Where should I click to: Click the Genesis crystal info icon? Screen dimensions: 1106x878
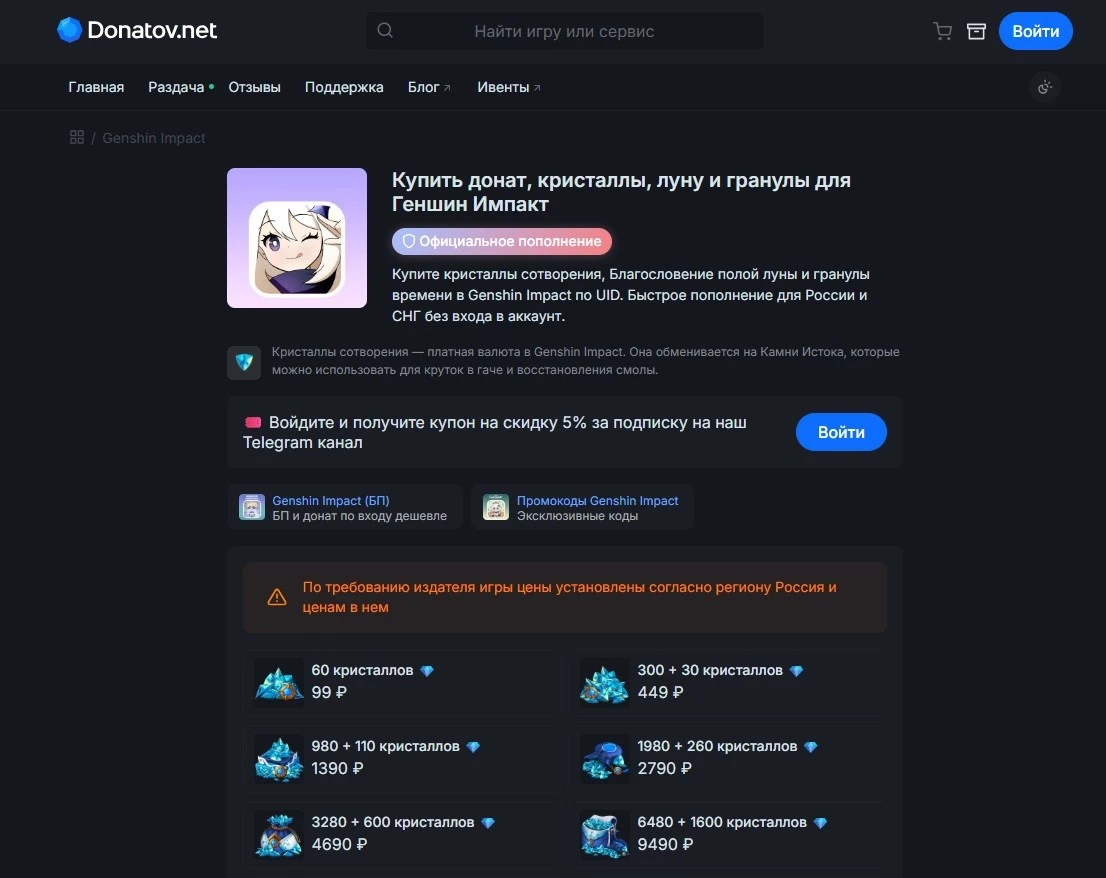(244, 362)
